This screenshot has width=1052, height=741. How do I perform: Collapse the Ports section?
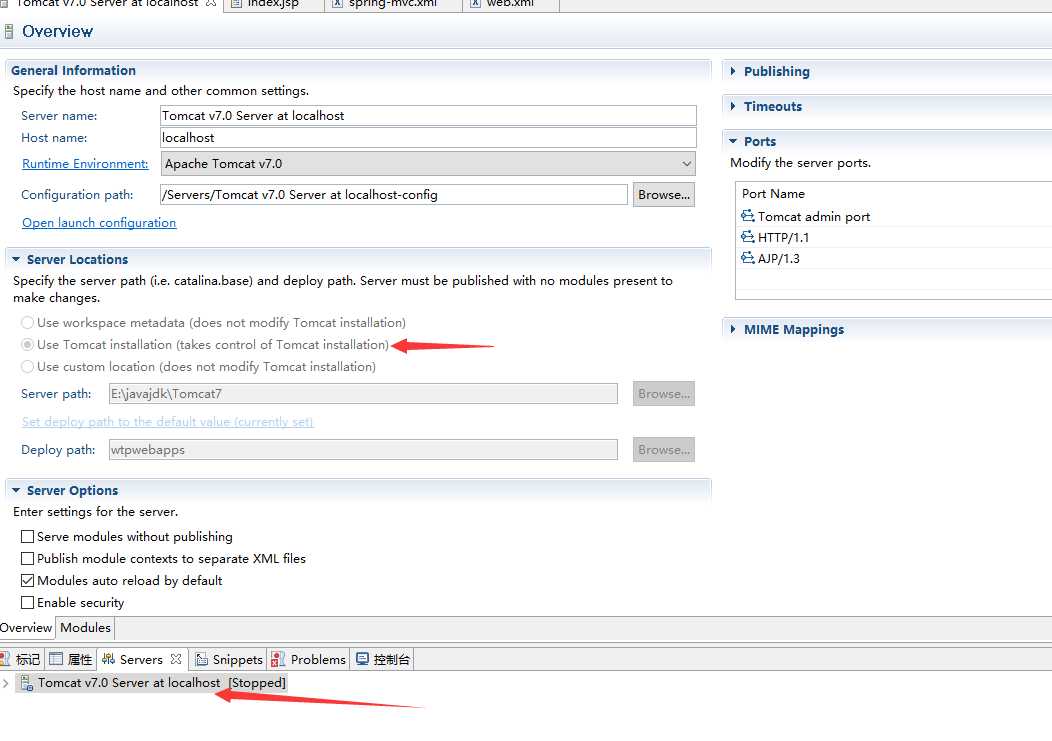pyautogui.click(x=733, y=142)
